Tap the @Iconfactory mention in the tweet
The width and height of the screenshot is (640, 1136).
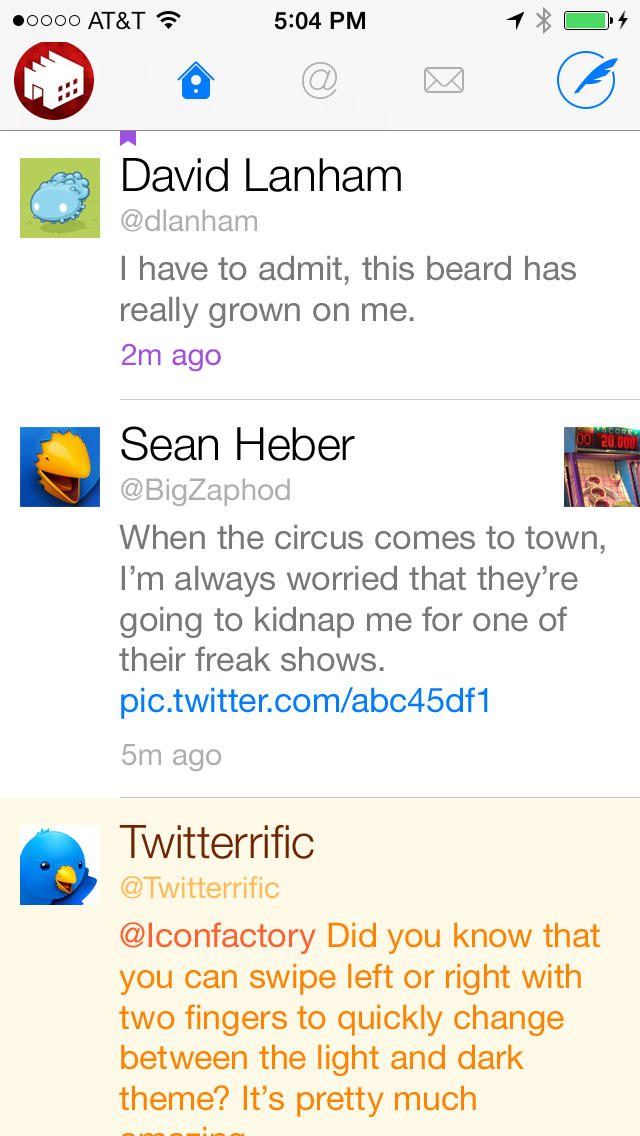(x=217, y=936)
